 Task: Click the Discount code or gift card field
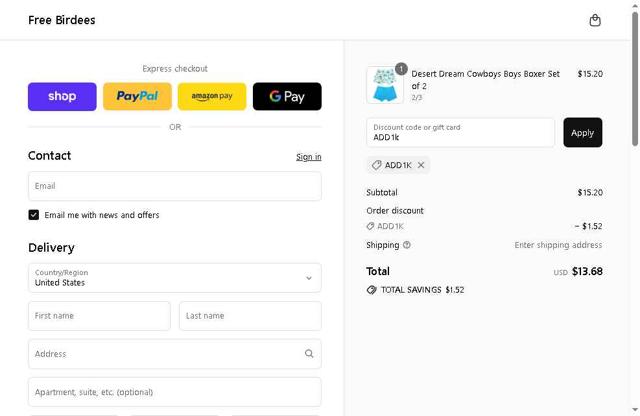460,133
